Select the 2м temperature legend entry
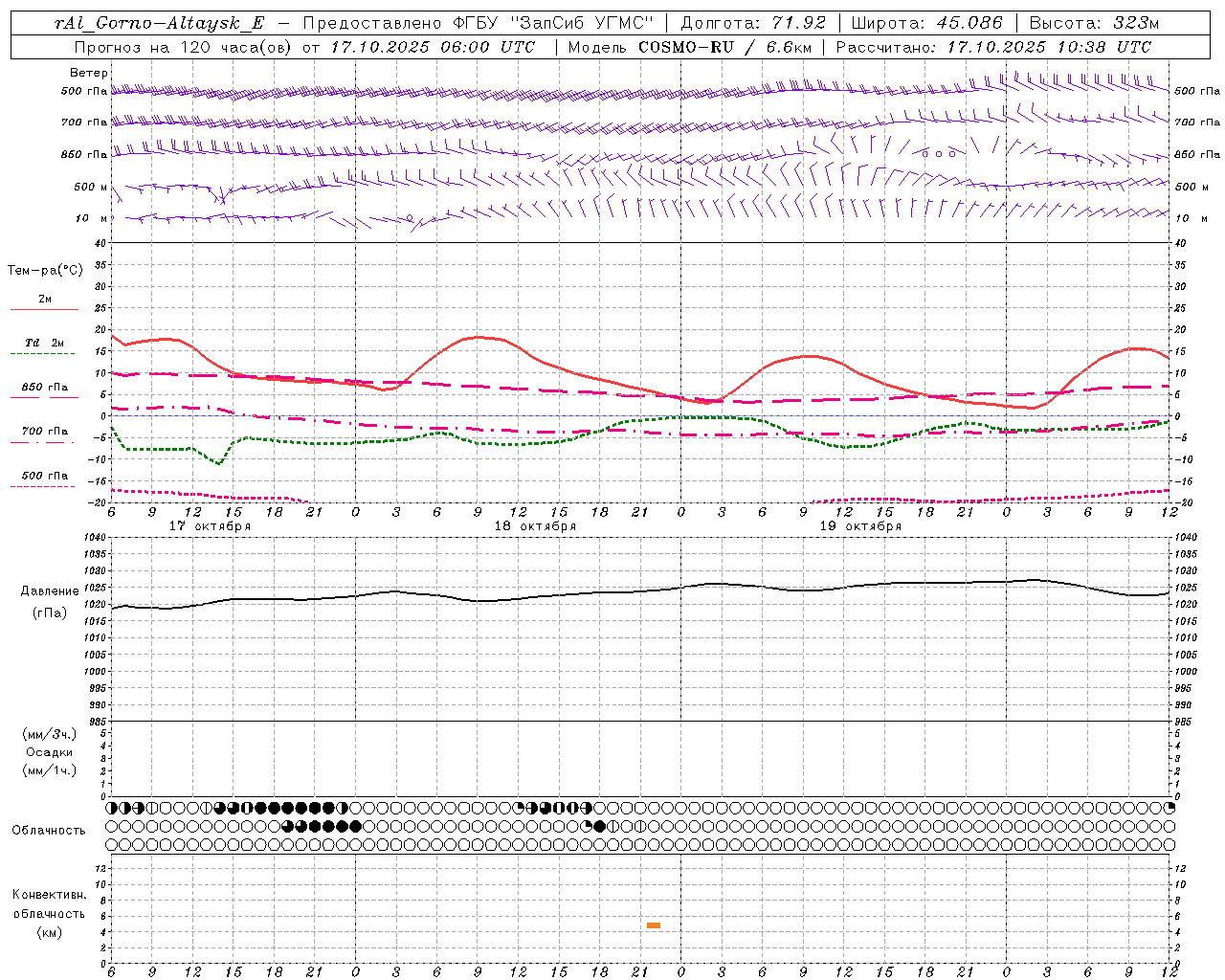Image resolution: width=1225 pixels, height=980 pixels. click(x=45, y=299)
